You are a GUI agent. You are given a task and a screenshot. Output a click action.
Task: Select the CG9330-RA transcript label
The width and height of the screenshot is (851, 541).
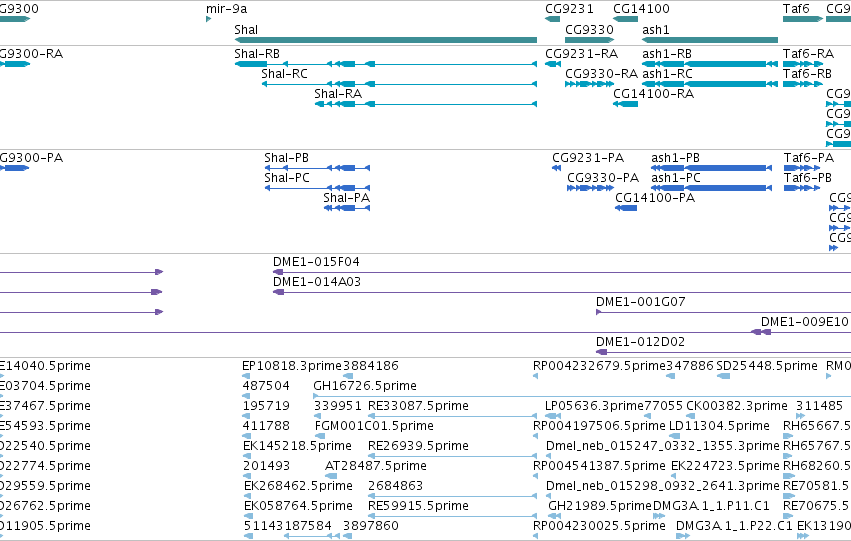click(601, 74)
